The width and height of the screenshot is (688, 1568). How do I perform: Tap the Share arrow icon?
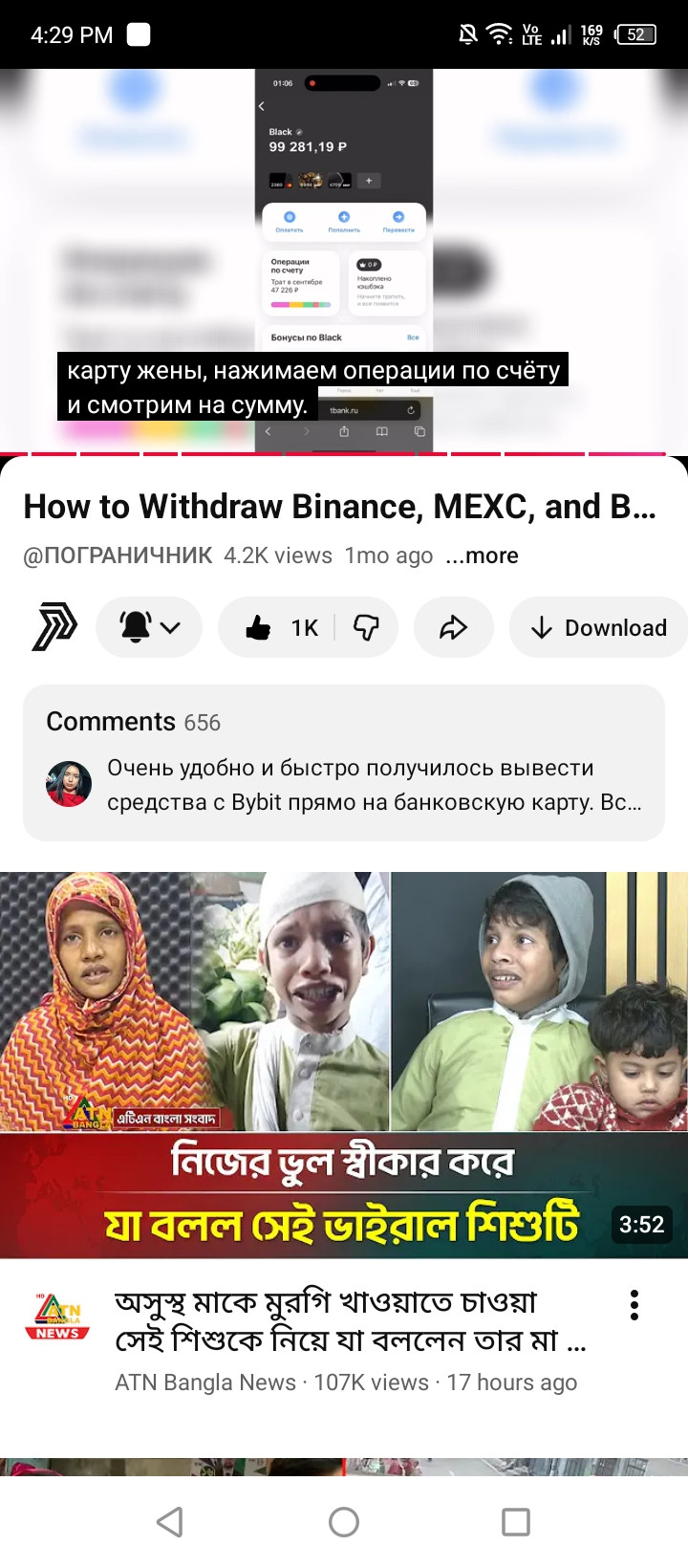coord(453,627)
